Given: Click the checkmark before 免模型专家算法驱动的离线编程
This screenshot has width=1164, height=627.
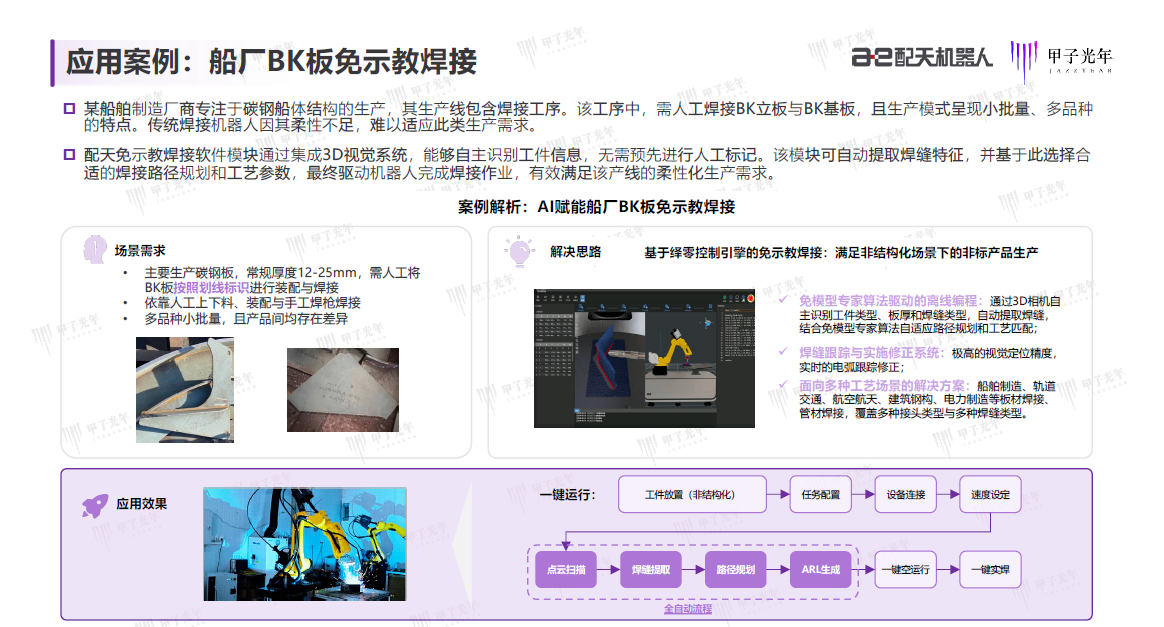Looking at the screenshot, I should pos(784,299).
